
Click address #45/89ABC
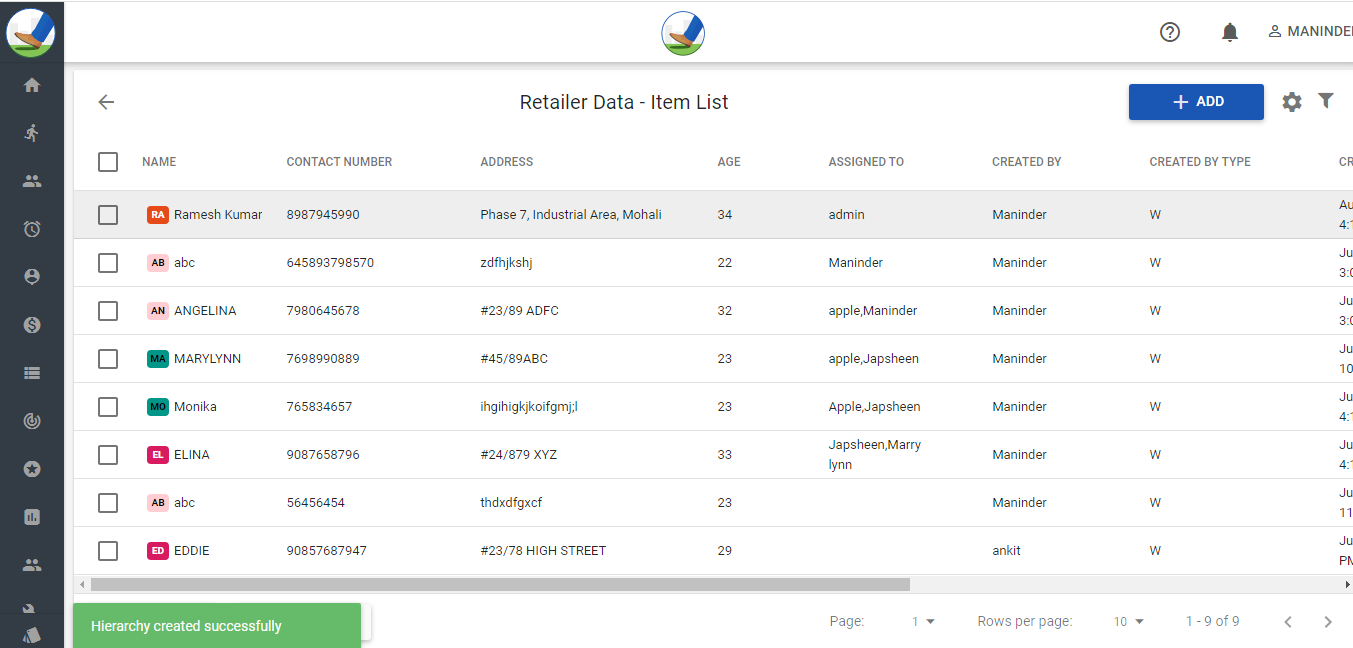point(514,359)
